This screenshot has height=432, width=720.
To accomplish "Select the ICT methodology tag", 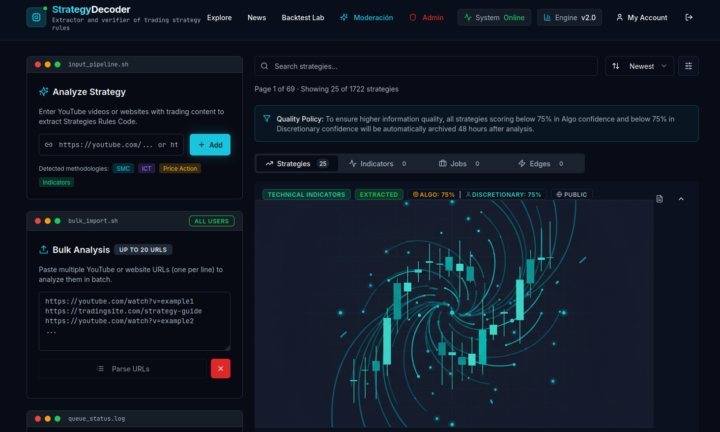I will (x=146, y=168).
